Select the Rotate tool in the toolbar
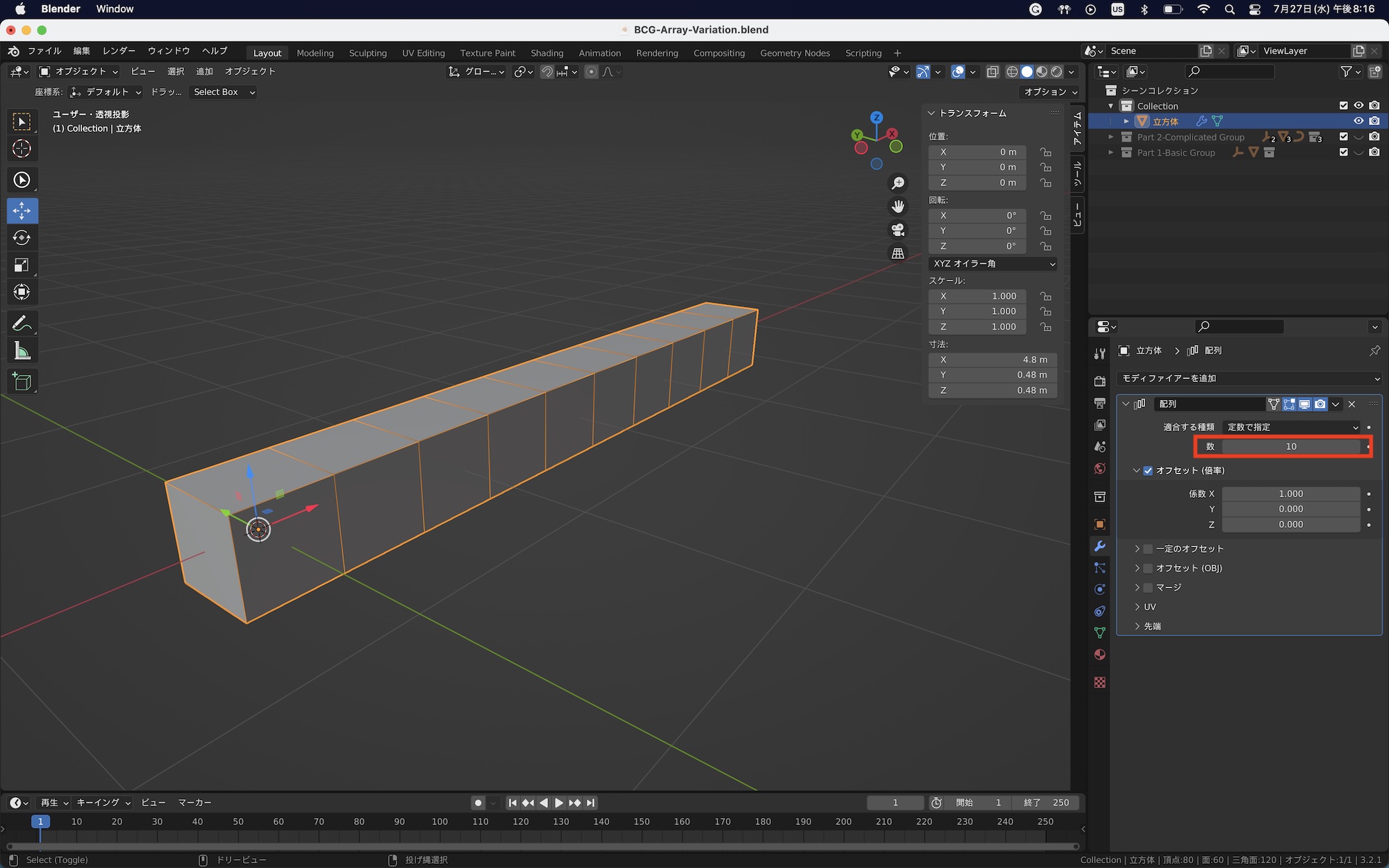 click(x=22, y=238)
